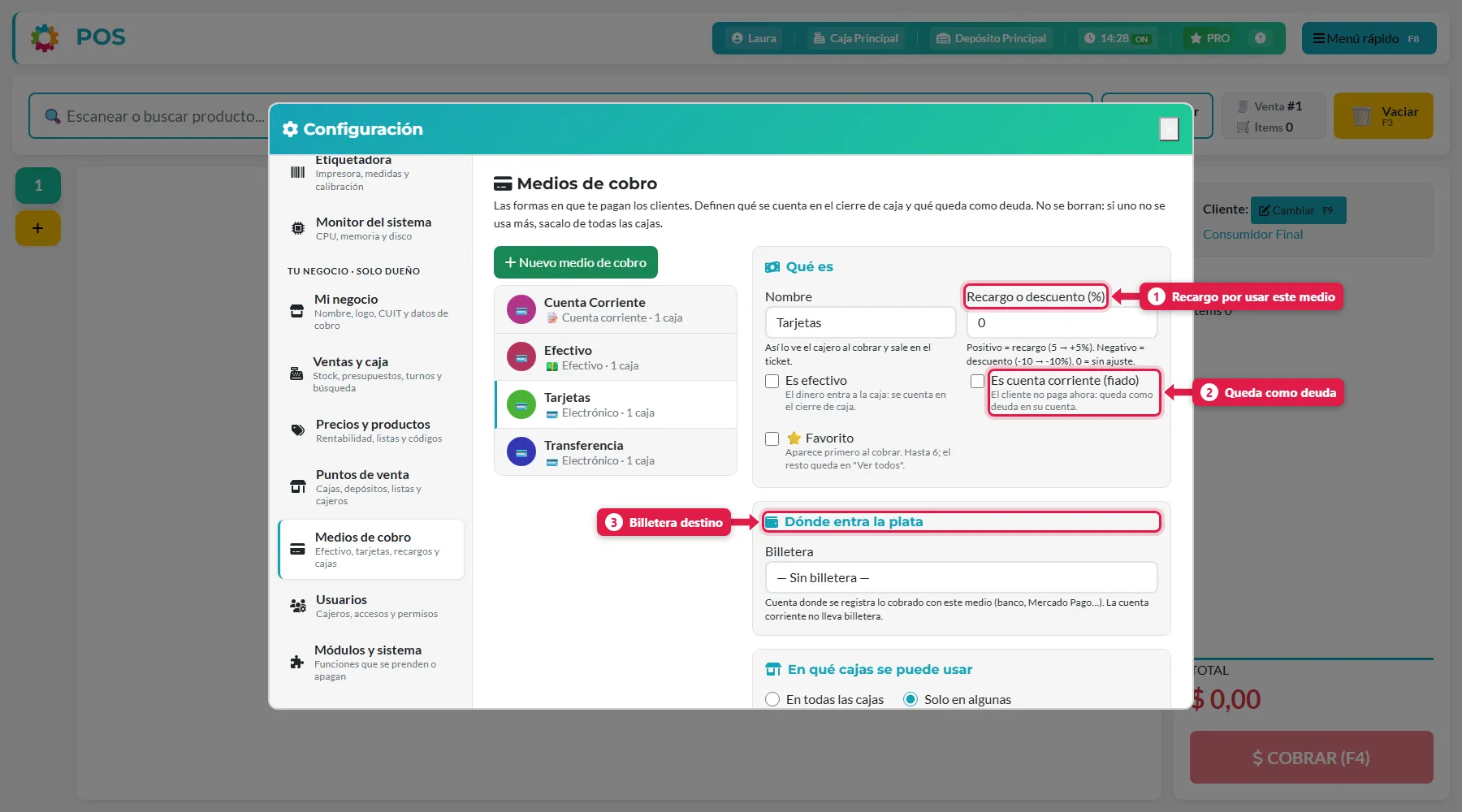Click the red Efectivo avatar icon
Viewport: 1462px width, 812px height.
pos(521,357)
